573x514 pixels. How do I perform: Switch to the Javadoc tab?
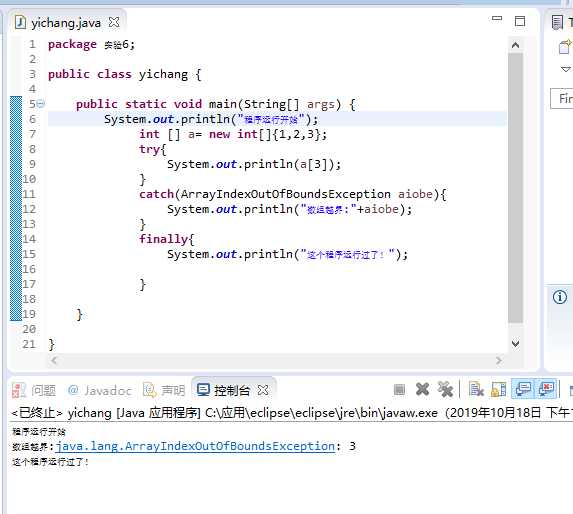click(x=99, y=390)
